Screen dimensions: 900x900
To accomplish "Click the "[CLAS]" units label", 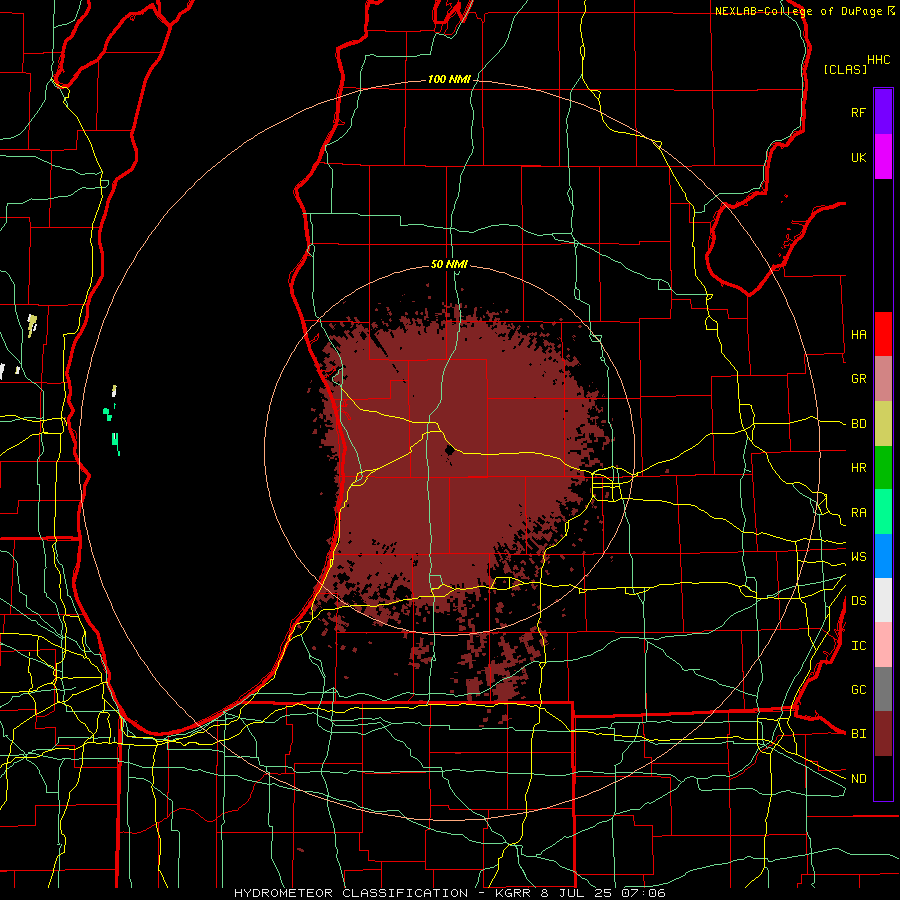I will click(845, 69).
